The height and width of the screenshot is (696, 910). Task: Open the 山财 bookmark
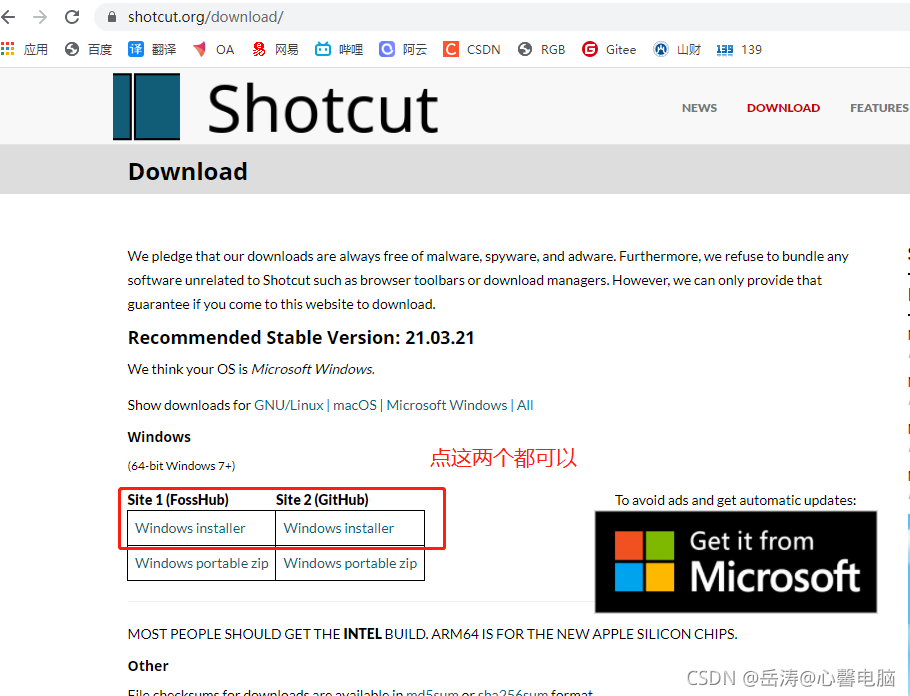[x=677, y=49]
